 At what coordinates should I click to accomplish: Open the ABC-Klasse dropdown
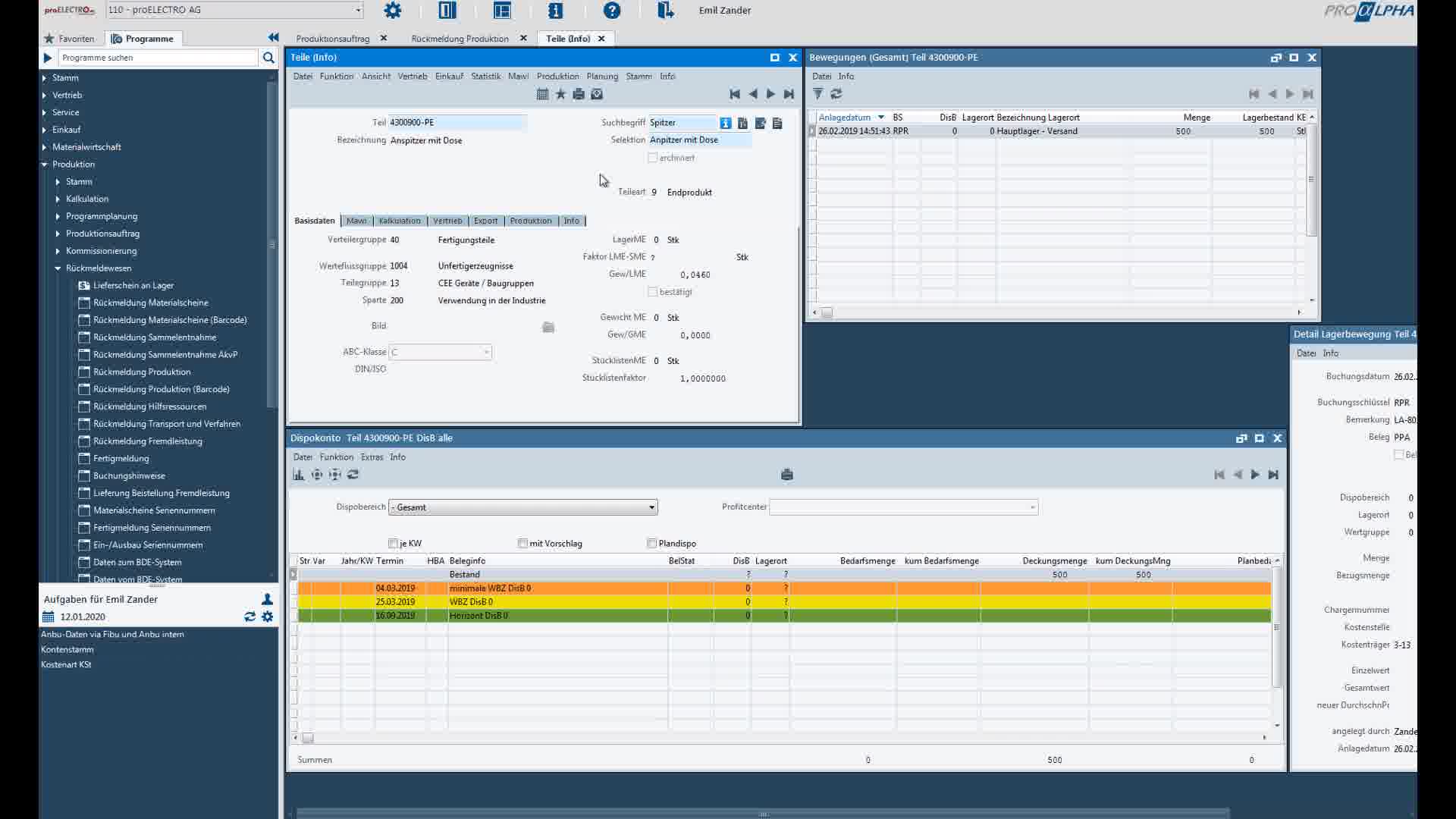click(x=486, y=352)
